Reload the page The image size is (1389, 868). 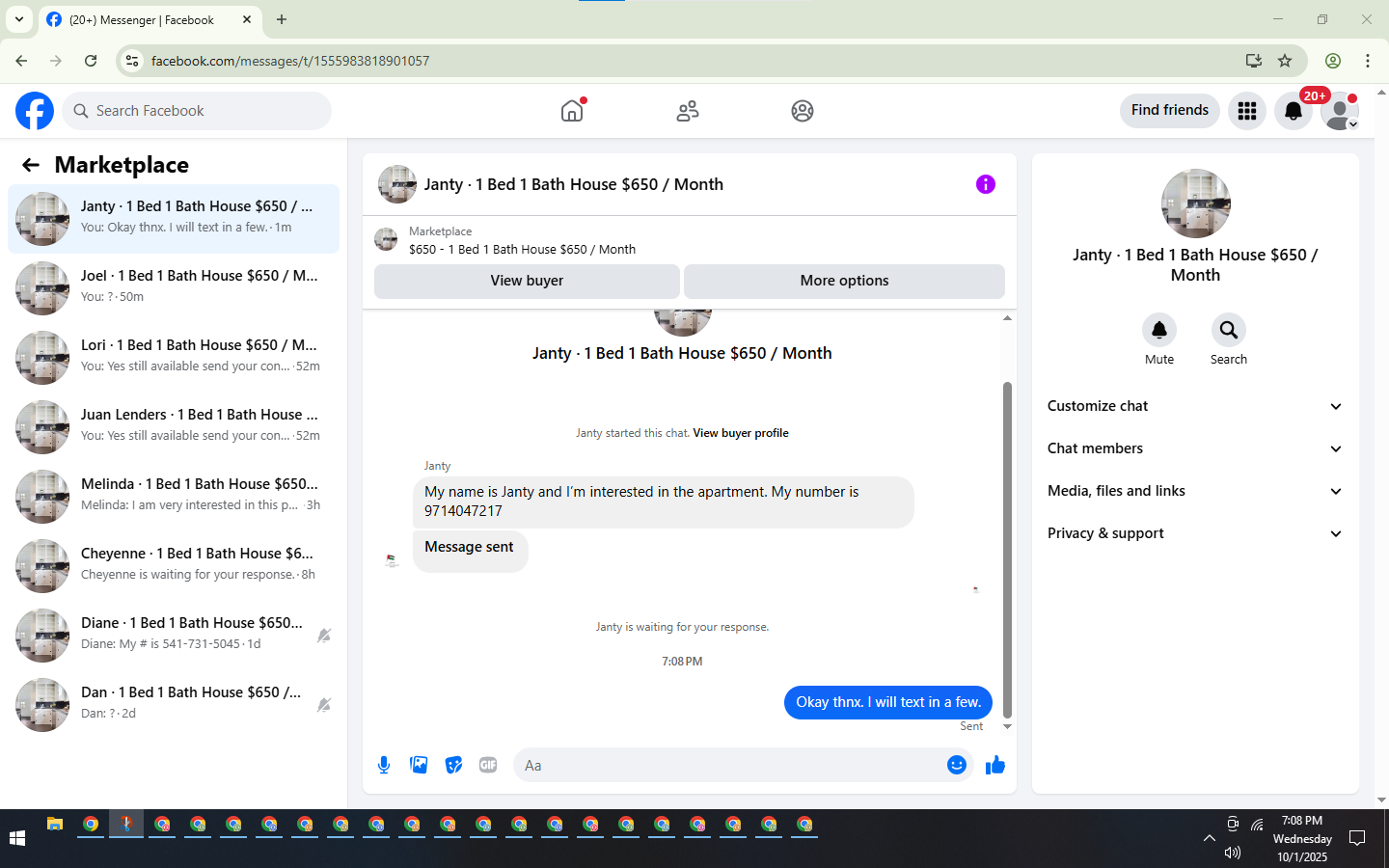[91, 61]
